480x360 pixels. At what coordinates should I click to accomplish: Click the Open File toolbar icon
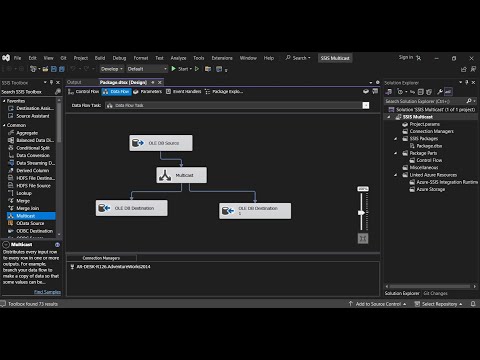45,69
